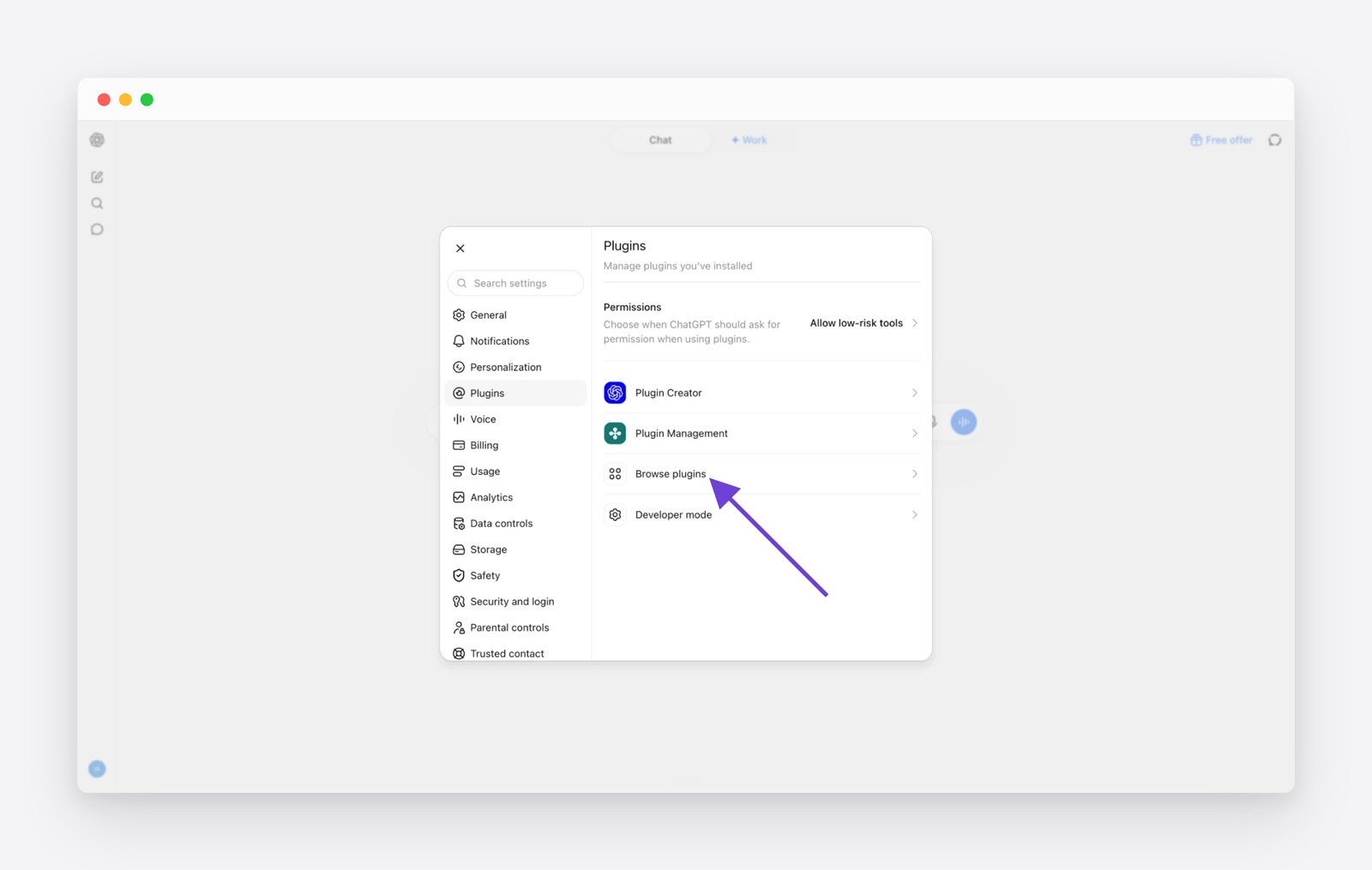Click the chat bubble icon in sidebar
This screenshot has height=870, width=1372.
(97, 229)
